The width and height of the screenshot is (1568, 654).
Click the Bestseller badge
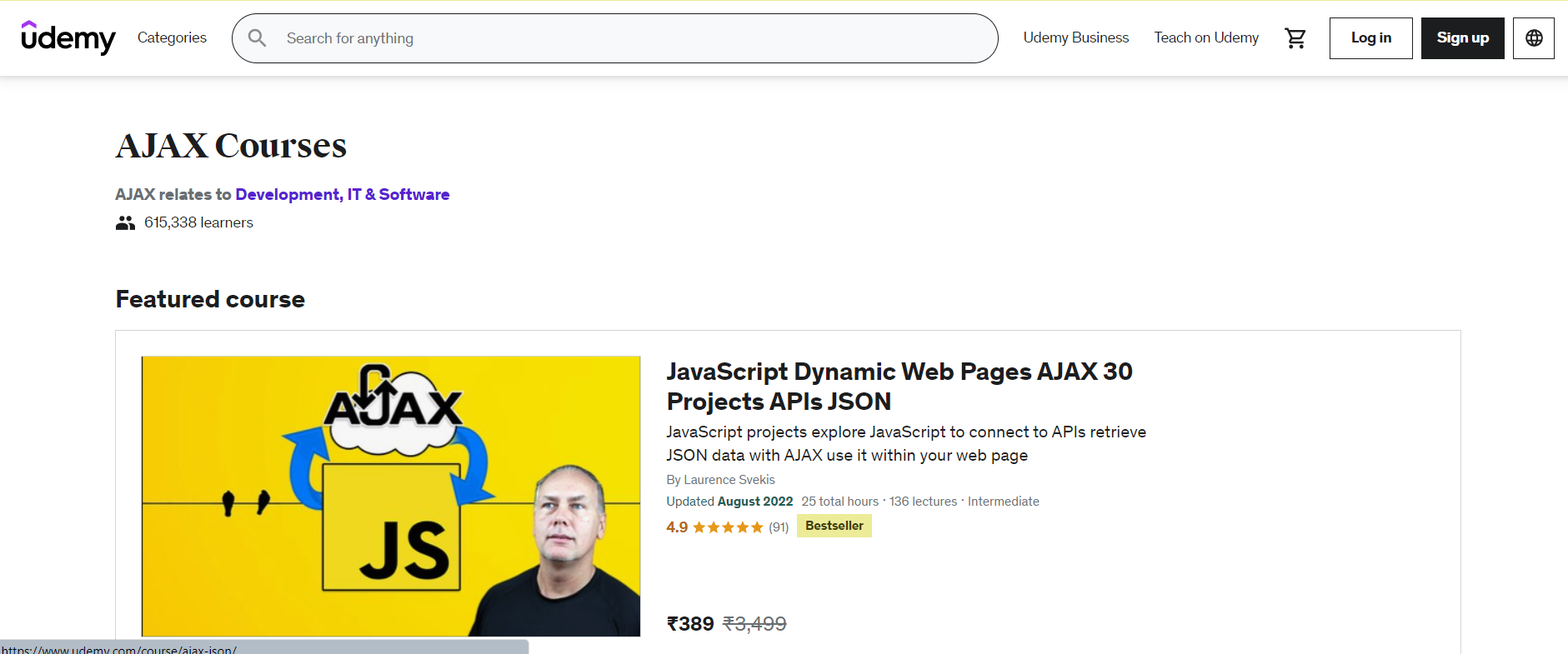tap(834, 526)
